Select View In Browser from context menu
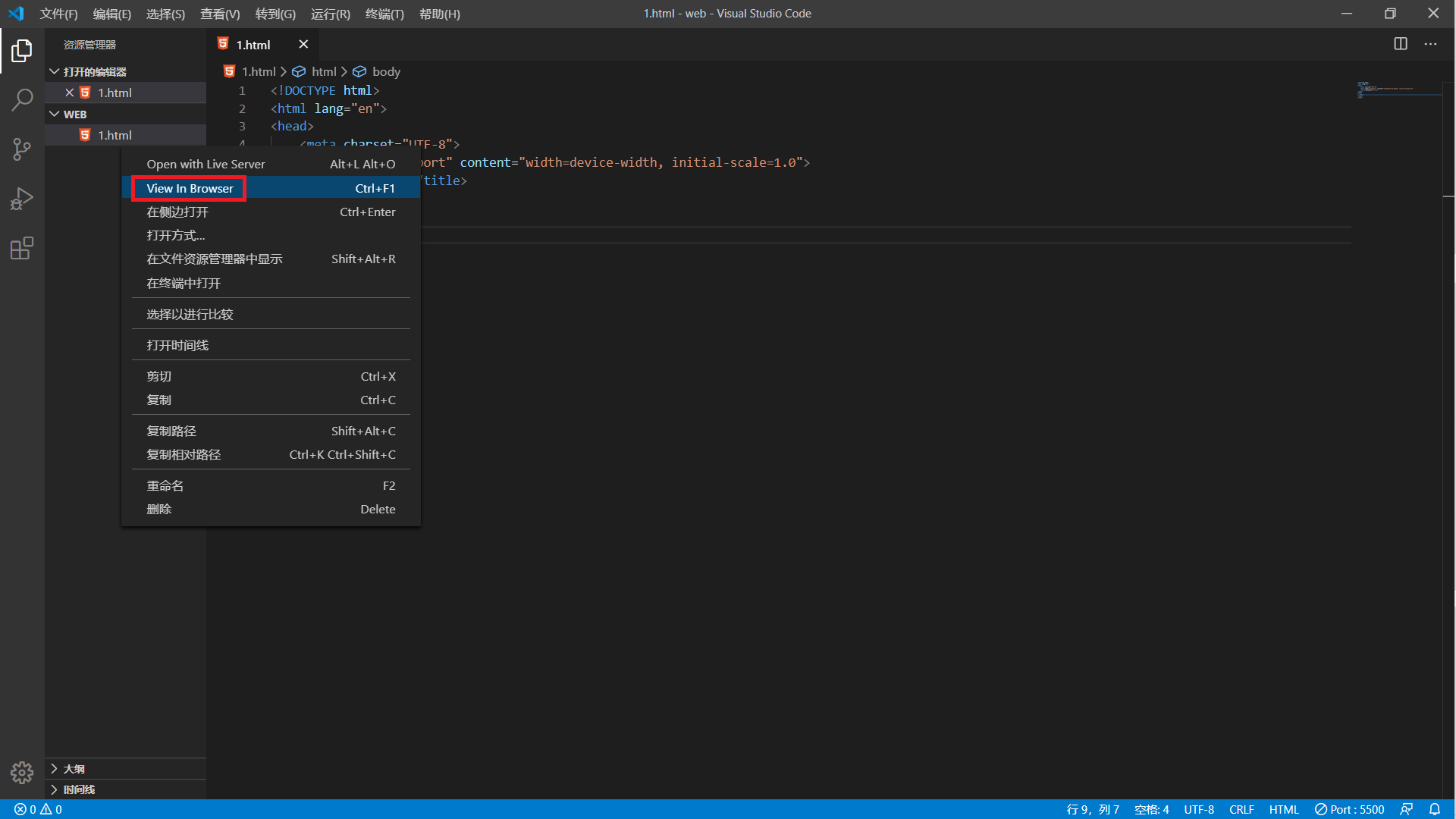1456x819 pixels. [x=189, y=188]
